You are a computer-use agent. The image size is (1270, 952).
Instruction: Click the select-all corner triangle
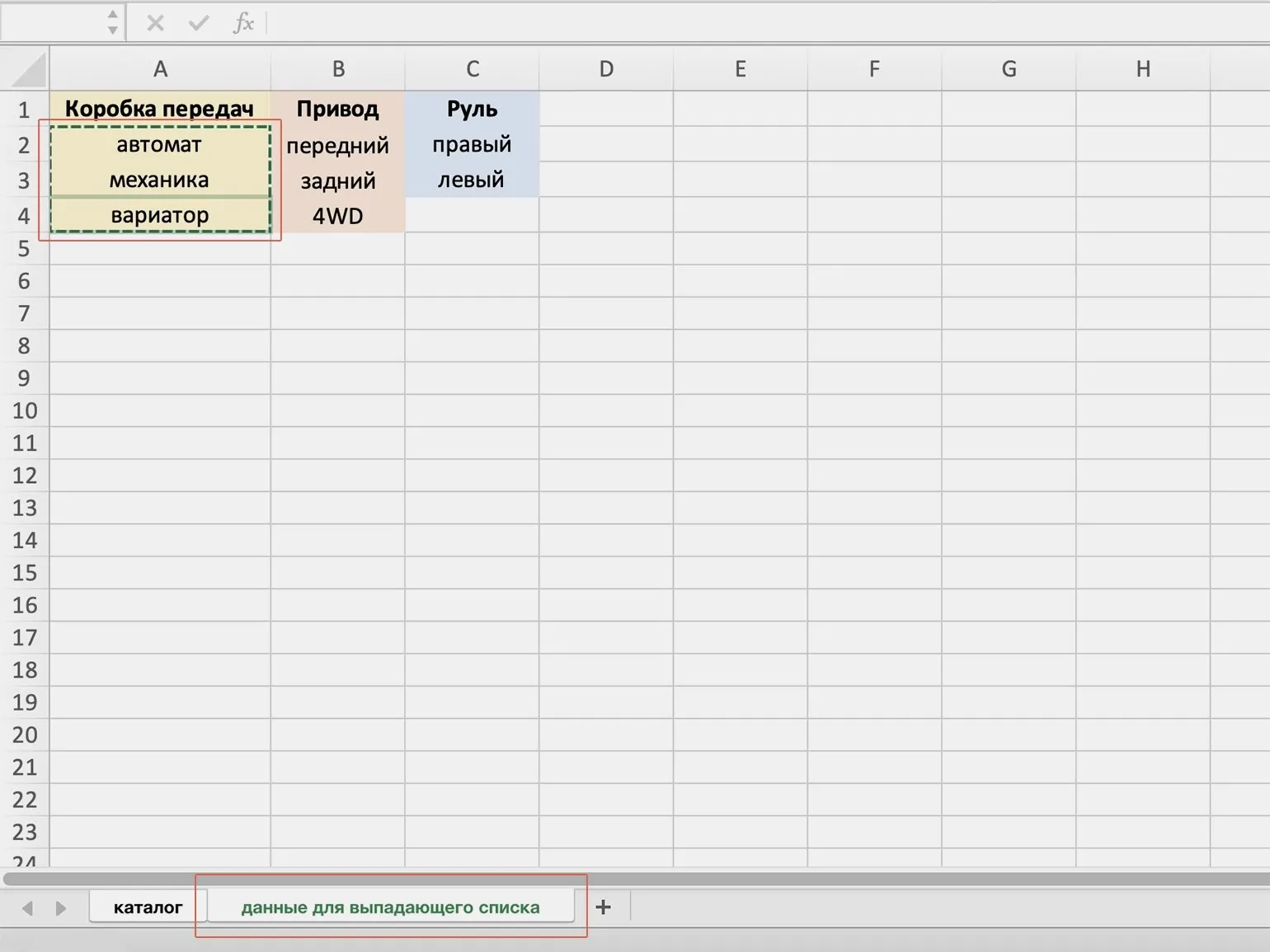click(x=27, y=70)
